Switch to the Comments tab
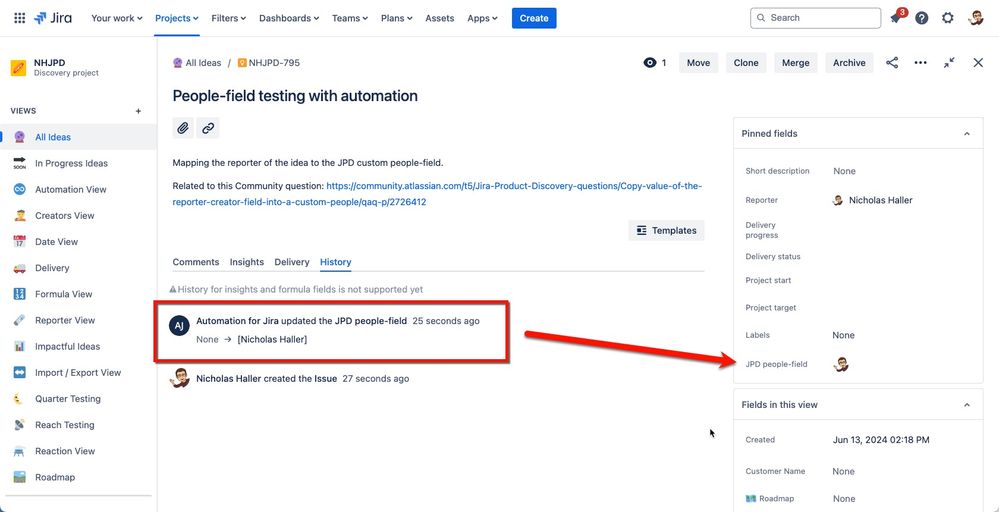Screen dimensions: 999x512 coord(196,262)
